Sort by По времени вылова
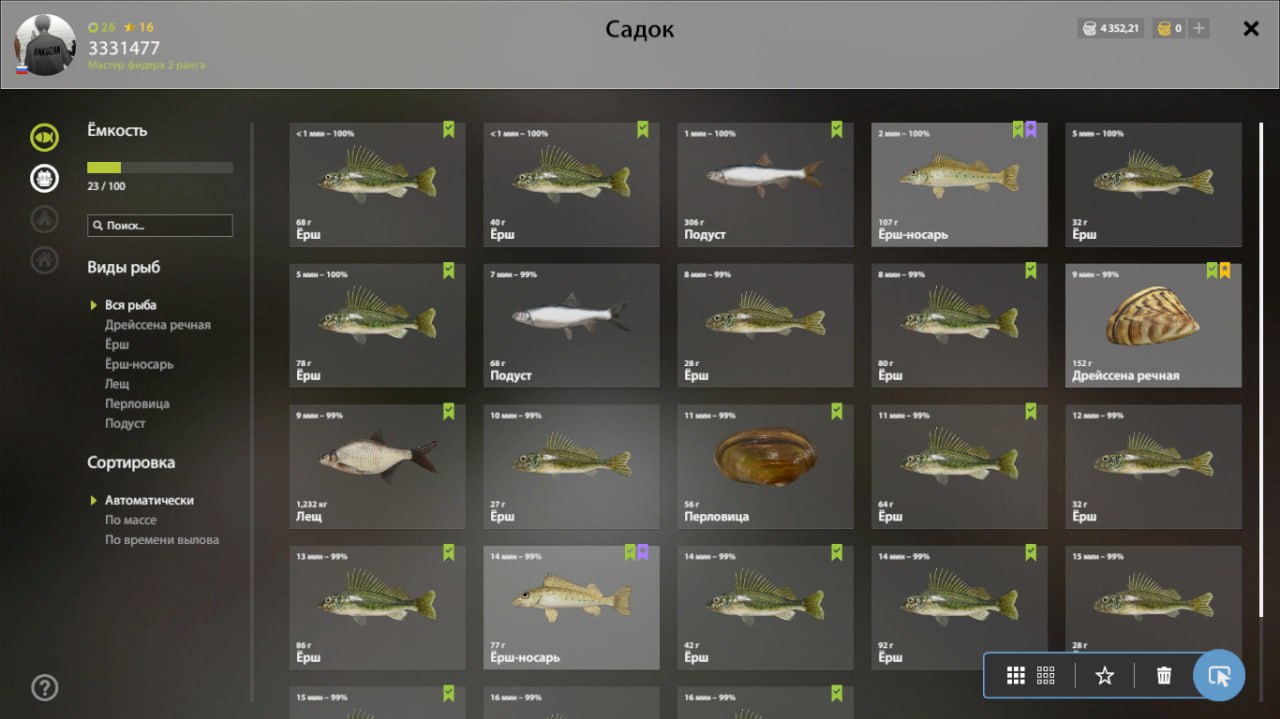Viewport: 1280px width, 719px height. pos(162,540)
